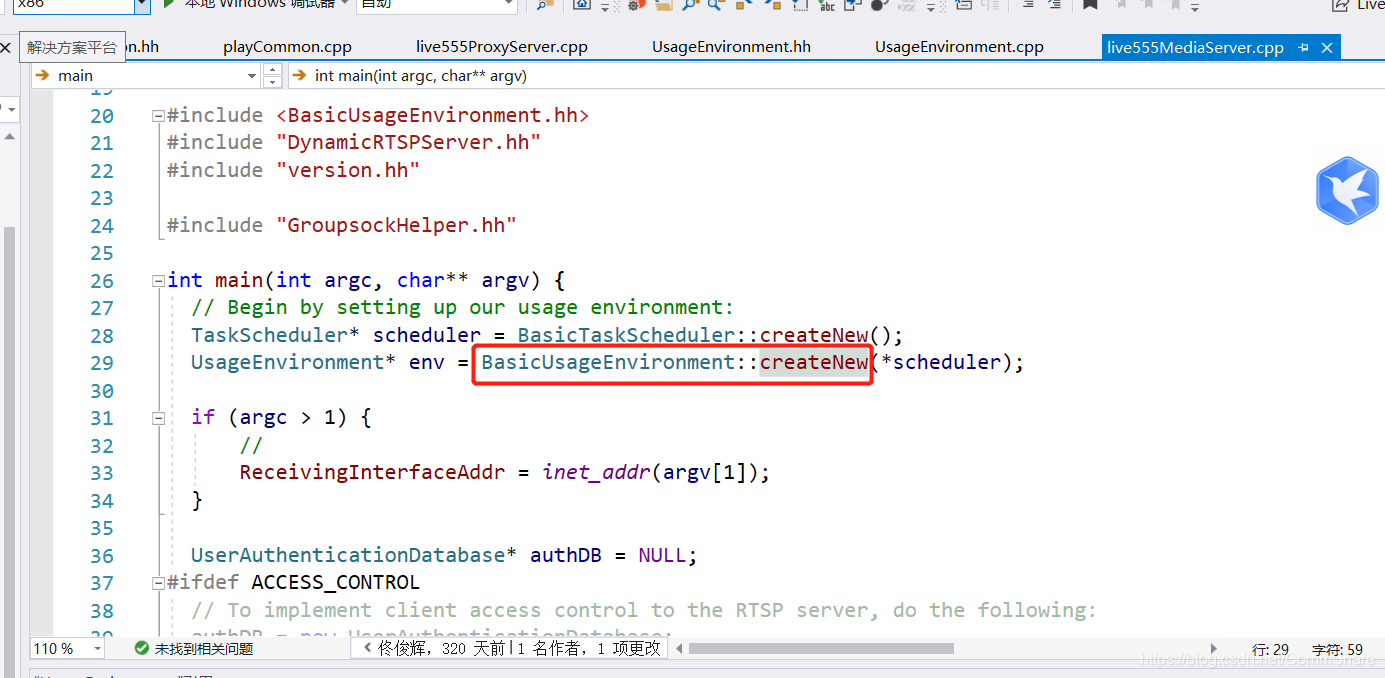Click <BasicUsageEnvironment.hh> include on line 20
This screenshot has height=678, width=1385.
[433, 115]
